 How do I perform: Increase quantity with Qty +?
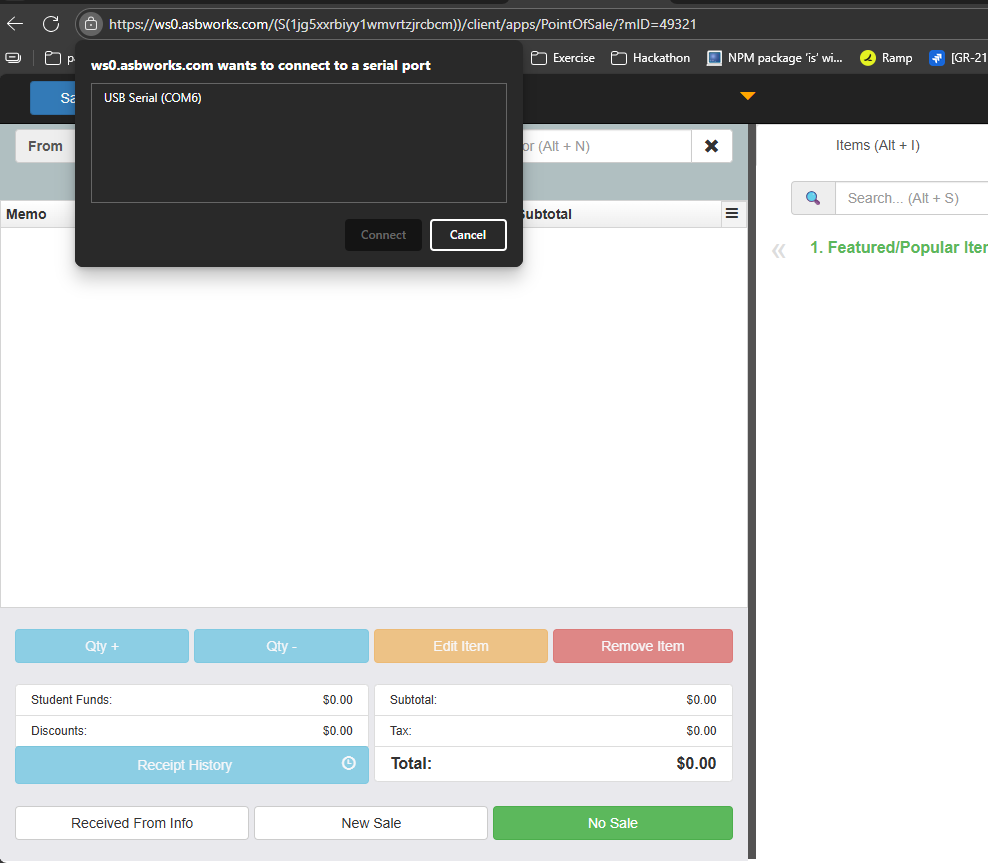pos(102,646)
